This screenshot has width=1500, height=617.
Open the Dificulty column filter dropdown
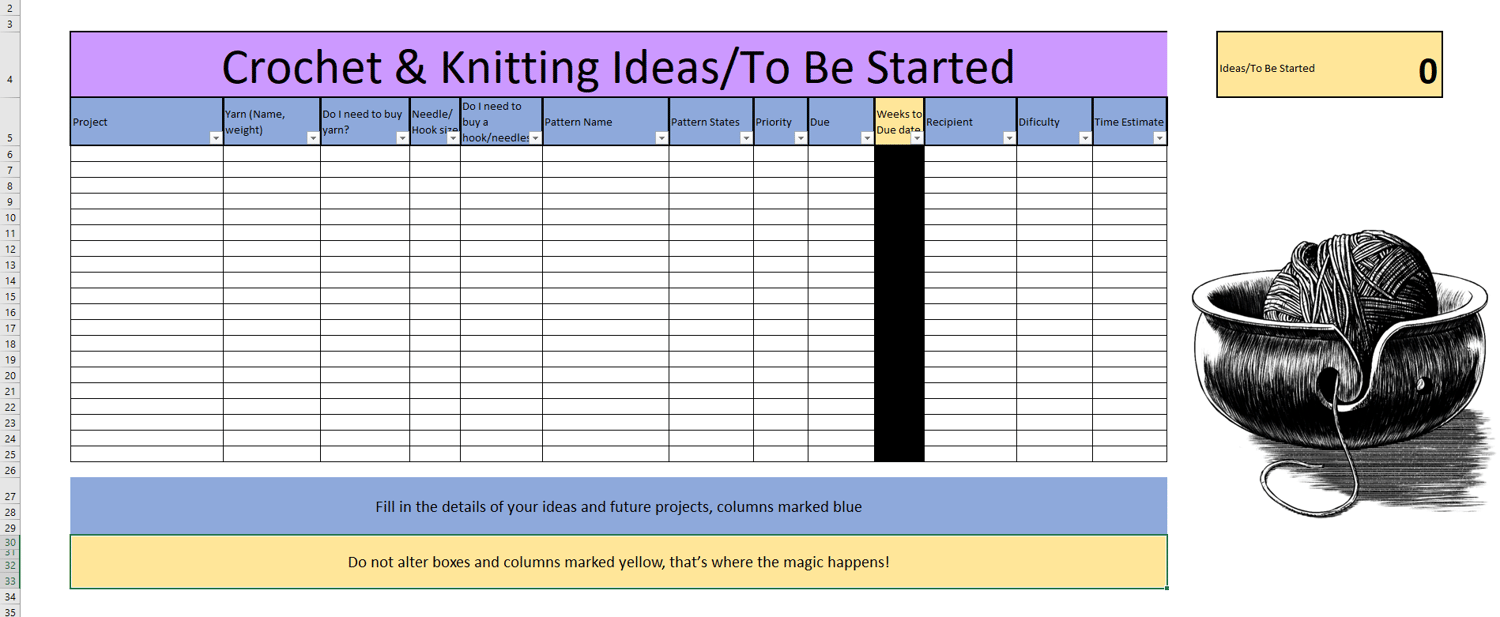1085,138
